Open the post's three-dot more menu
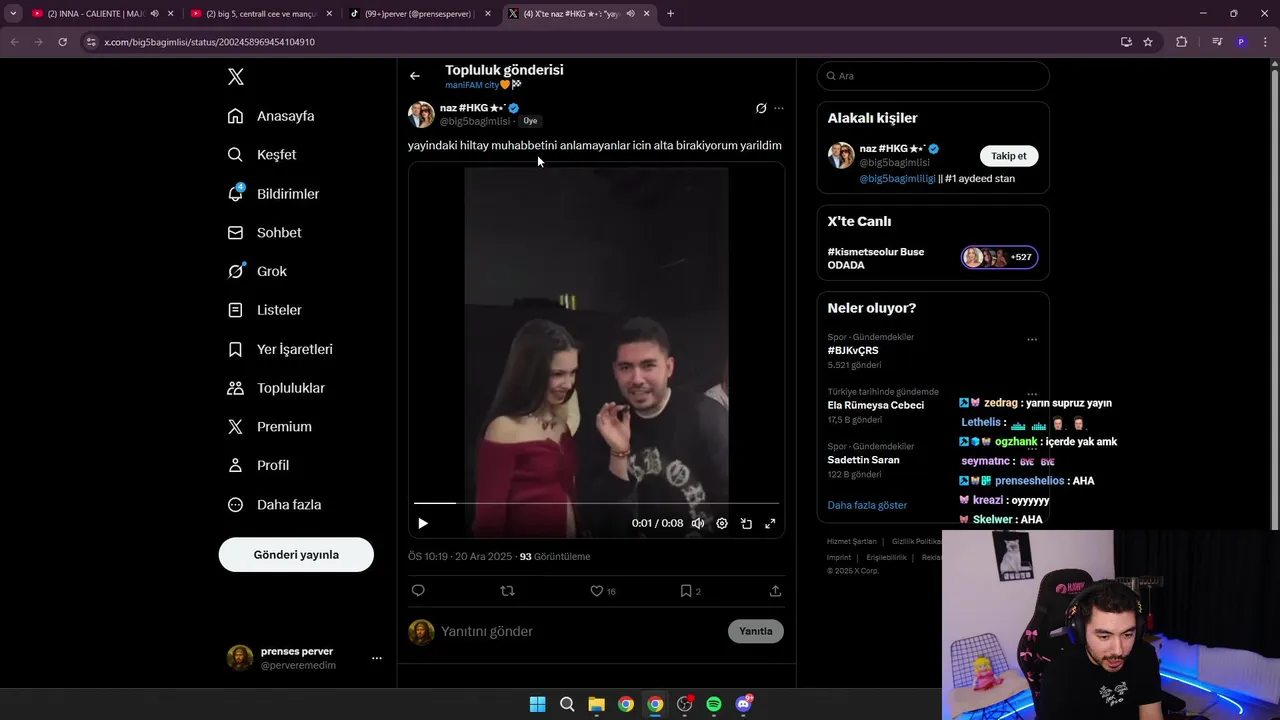This screenshot has width=1280, height=720. [x=779, y=108]
